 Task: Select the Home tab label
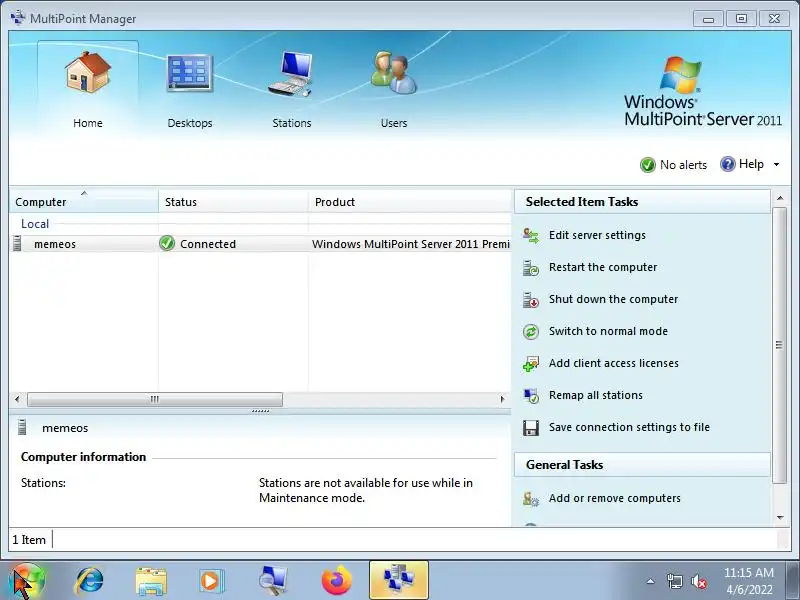point(88,123)
